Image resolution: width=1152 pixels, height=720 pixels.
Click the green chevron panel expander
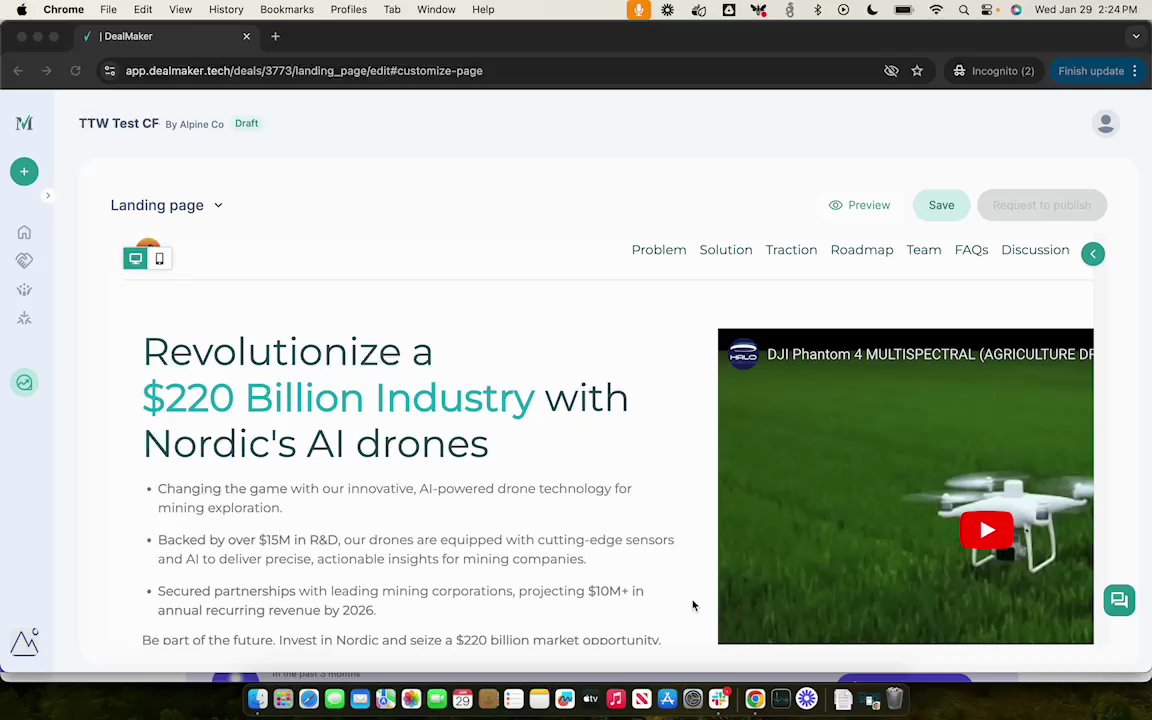click(1092, 254)
